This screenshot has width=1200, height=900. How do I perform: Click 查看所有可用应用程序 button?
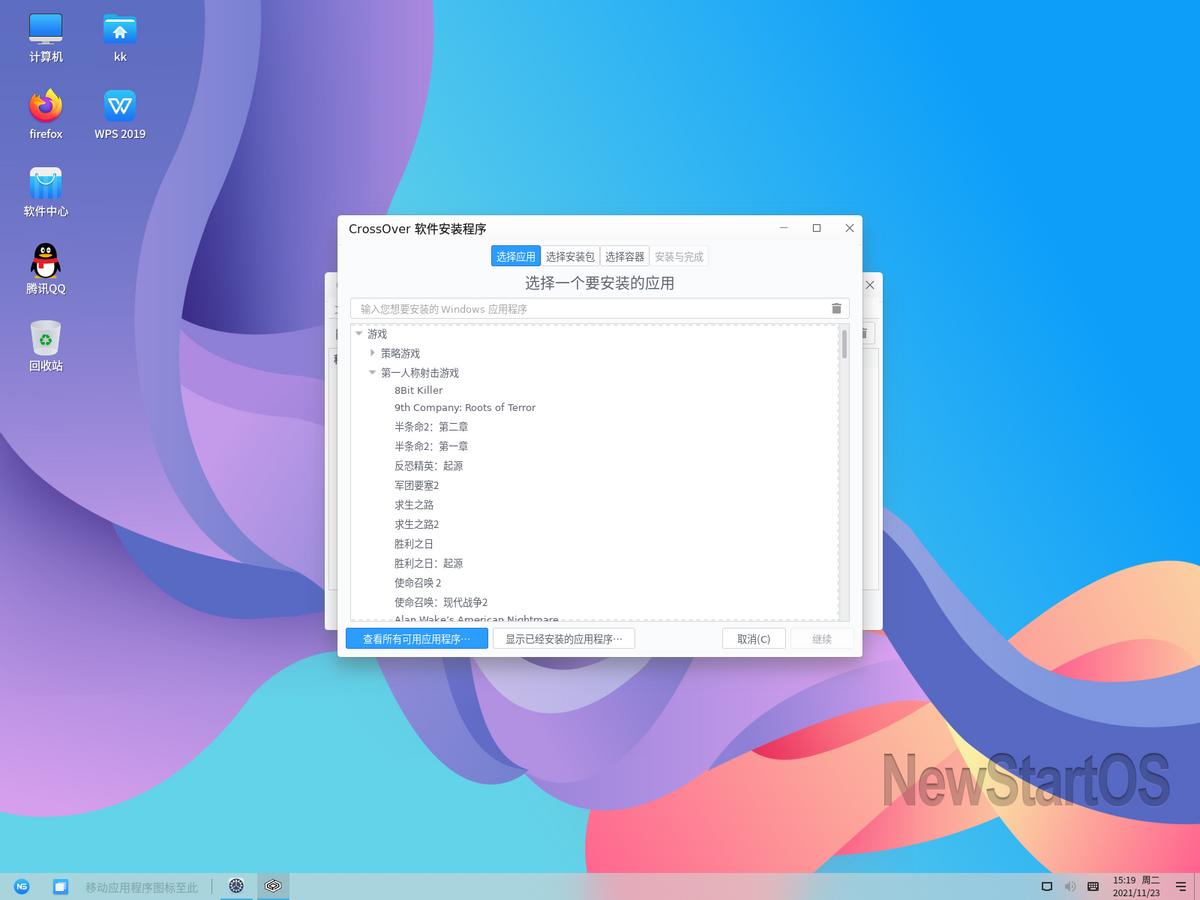point(417,639)
